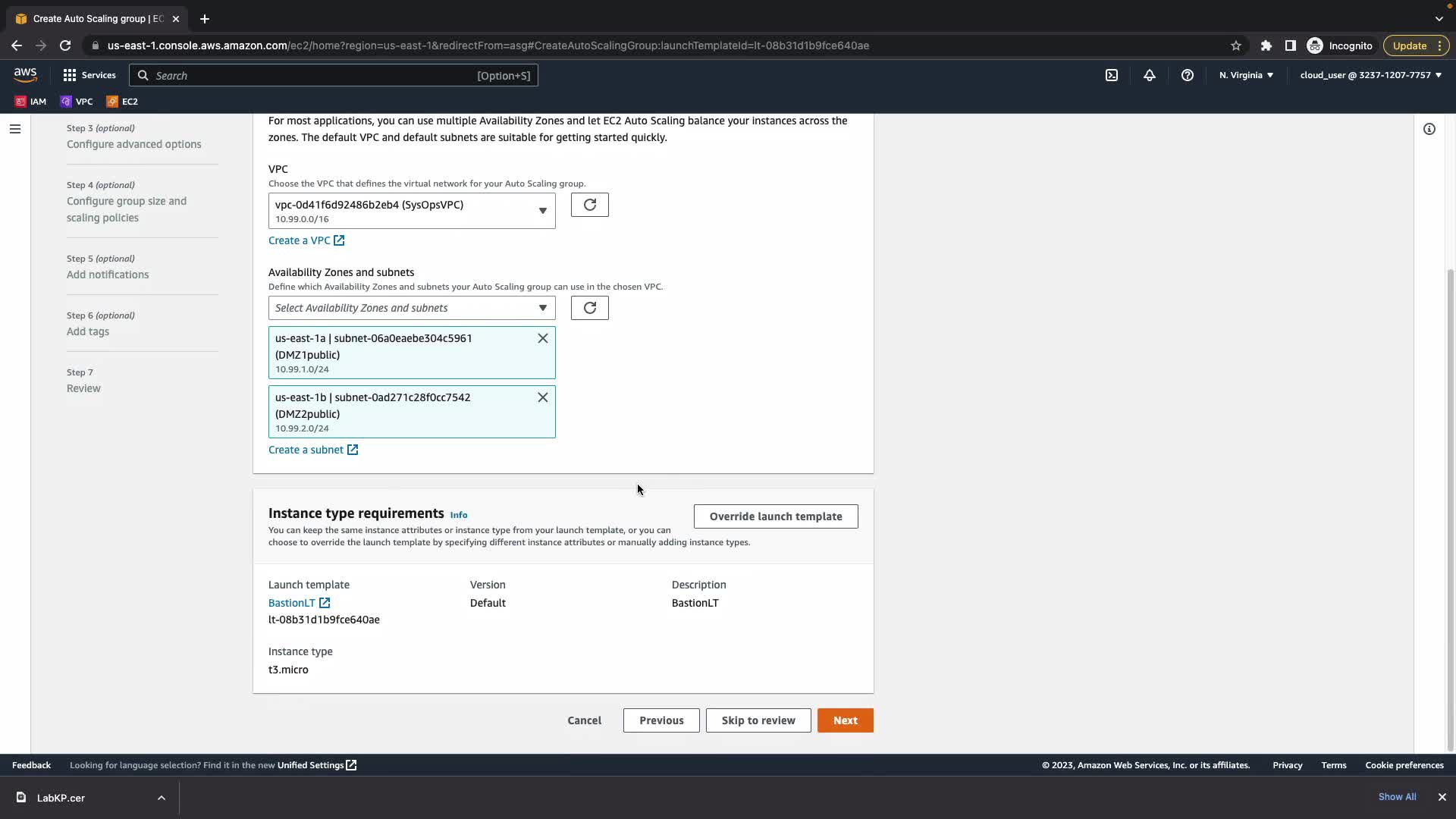
Task: Remove the us-east-1b DMZ2public subnet
Action: (x=542, y=397)
